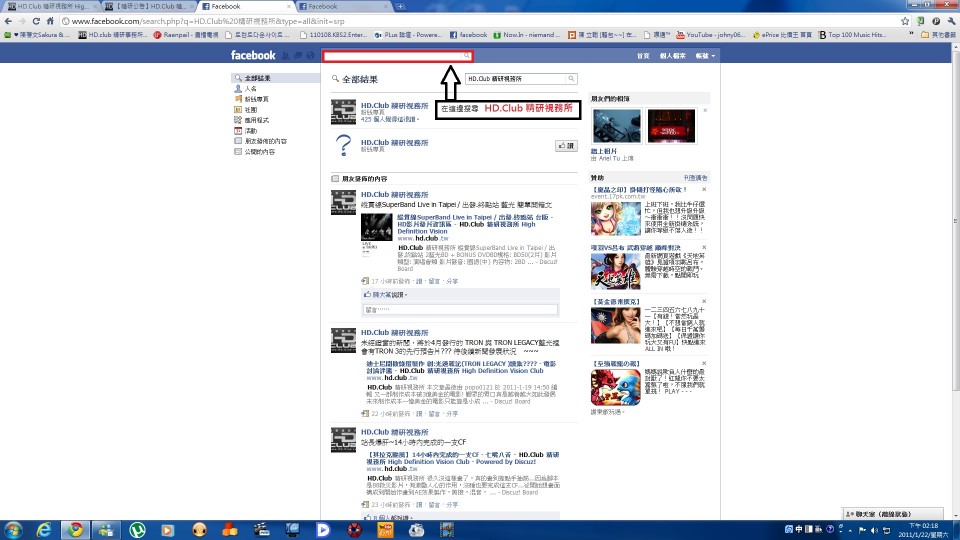Screen dimensions: 960x540
Task: Go to 首頁 in facebook top bar
Action: coord(643,56)
